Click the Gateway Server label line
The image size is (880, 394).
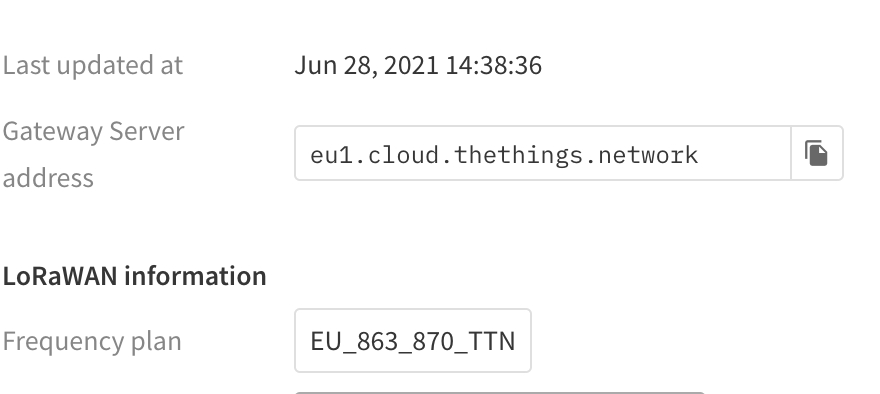[93, 131]
